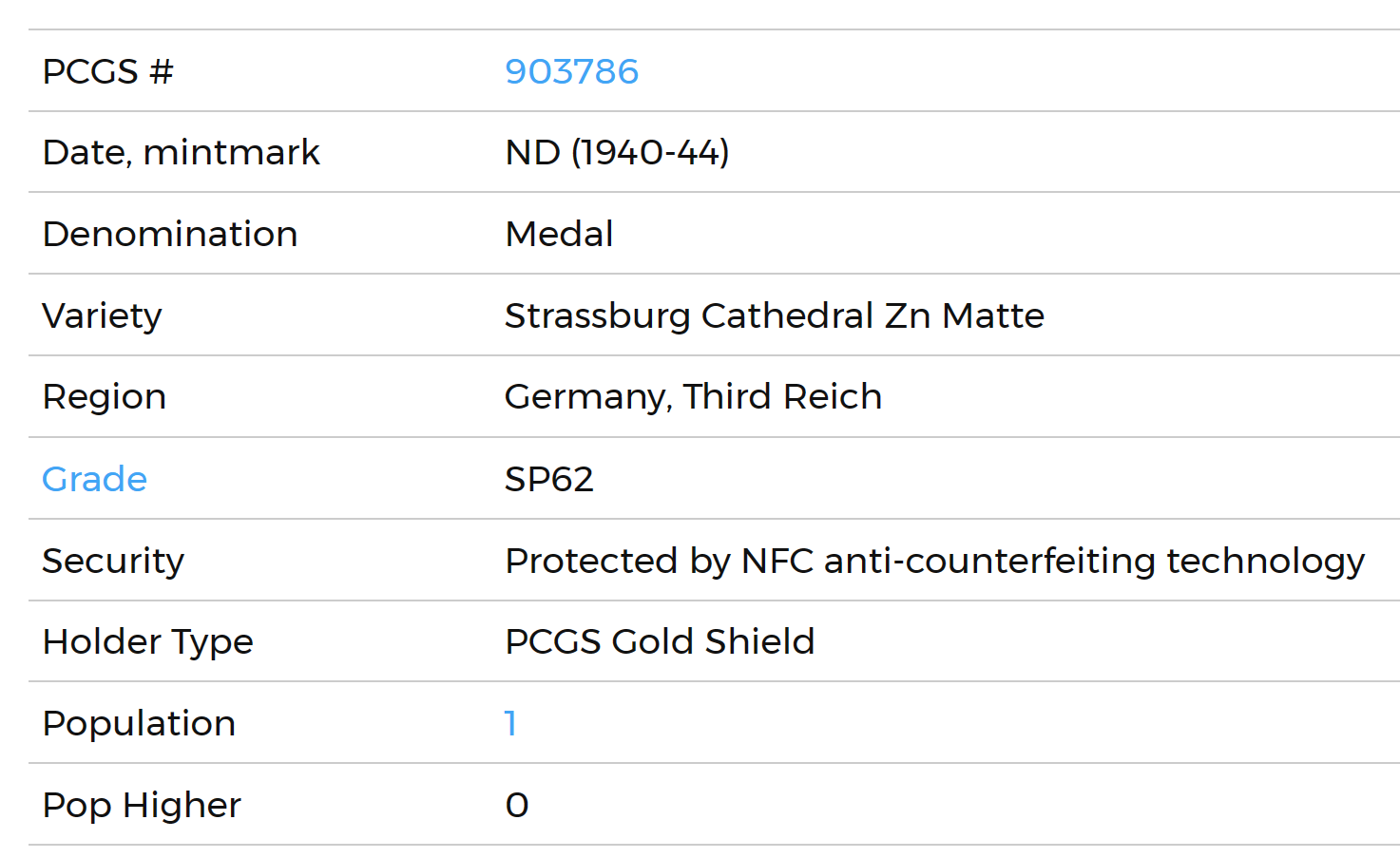Click the SP62 grade value
1400x858 pixels.
coord(548,479)
